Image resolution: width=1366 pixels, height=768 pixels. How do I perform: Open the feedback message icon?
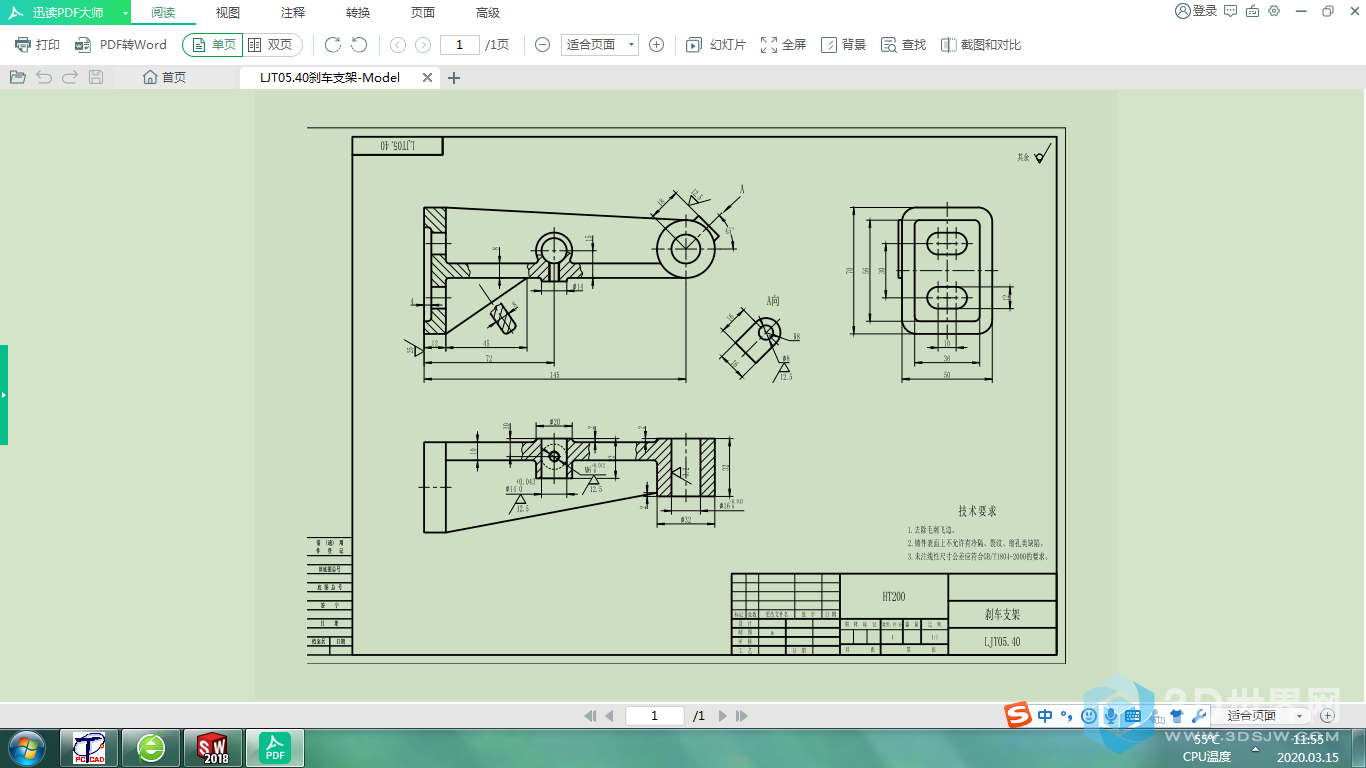[x=1230, y=11]
